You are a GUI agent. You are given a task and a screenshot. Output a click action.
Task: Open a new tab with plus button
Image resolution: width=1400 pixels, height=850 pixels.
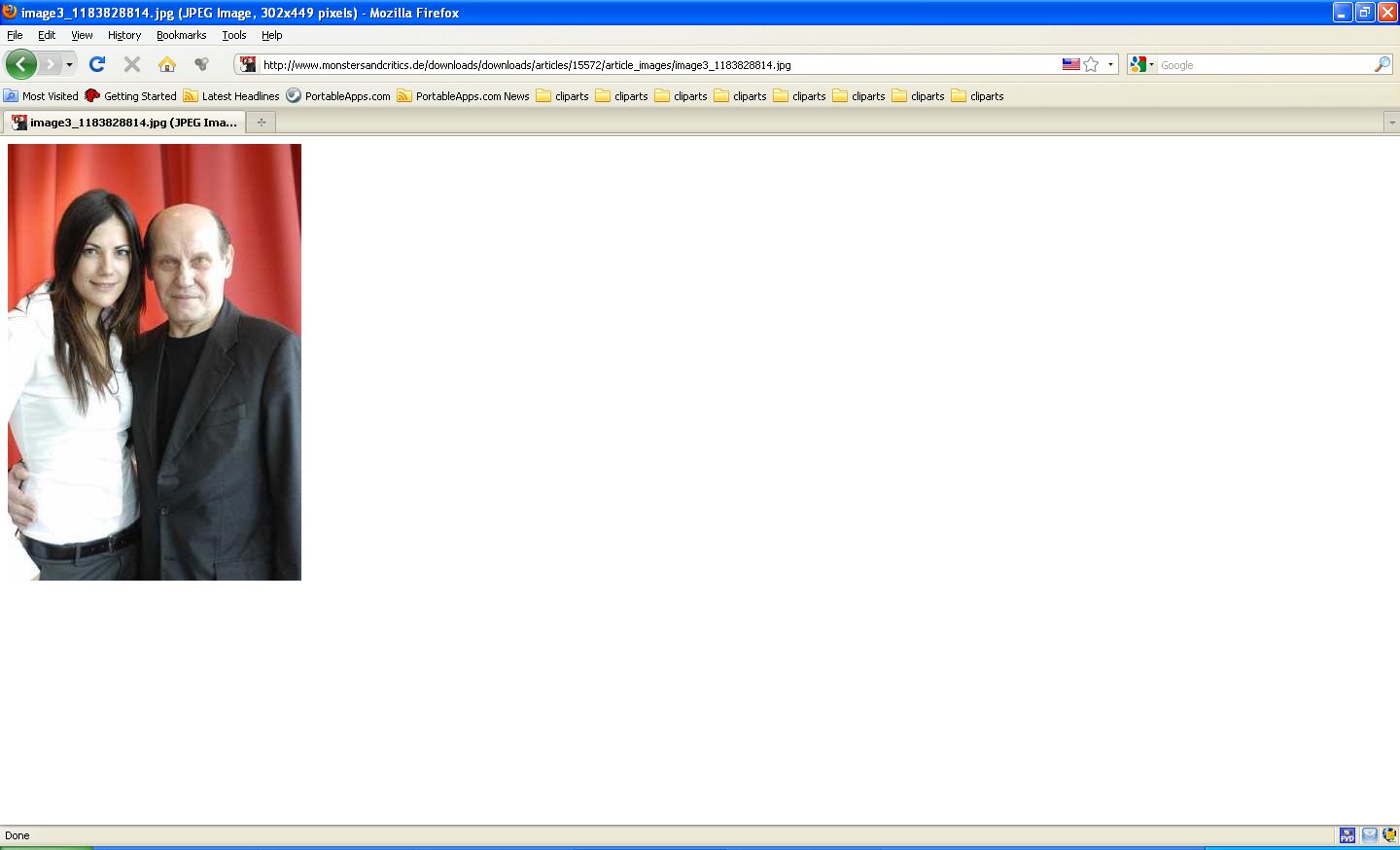pos(261,123)
